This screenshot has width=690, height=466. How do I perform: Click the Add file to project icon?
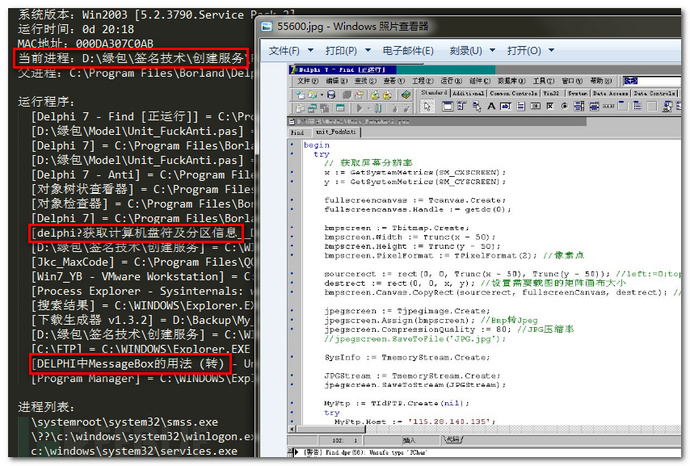(375, 95)
